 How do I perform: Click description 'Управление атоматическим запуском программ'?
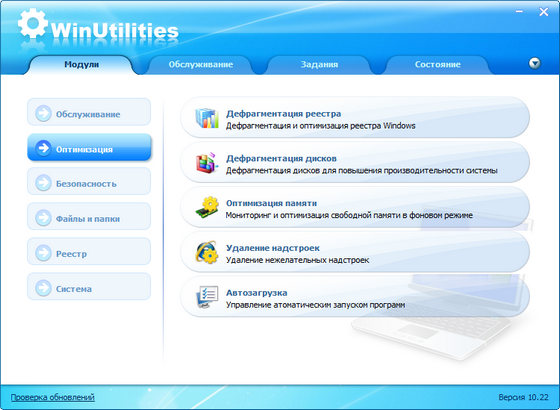tap(316, 305)
